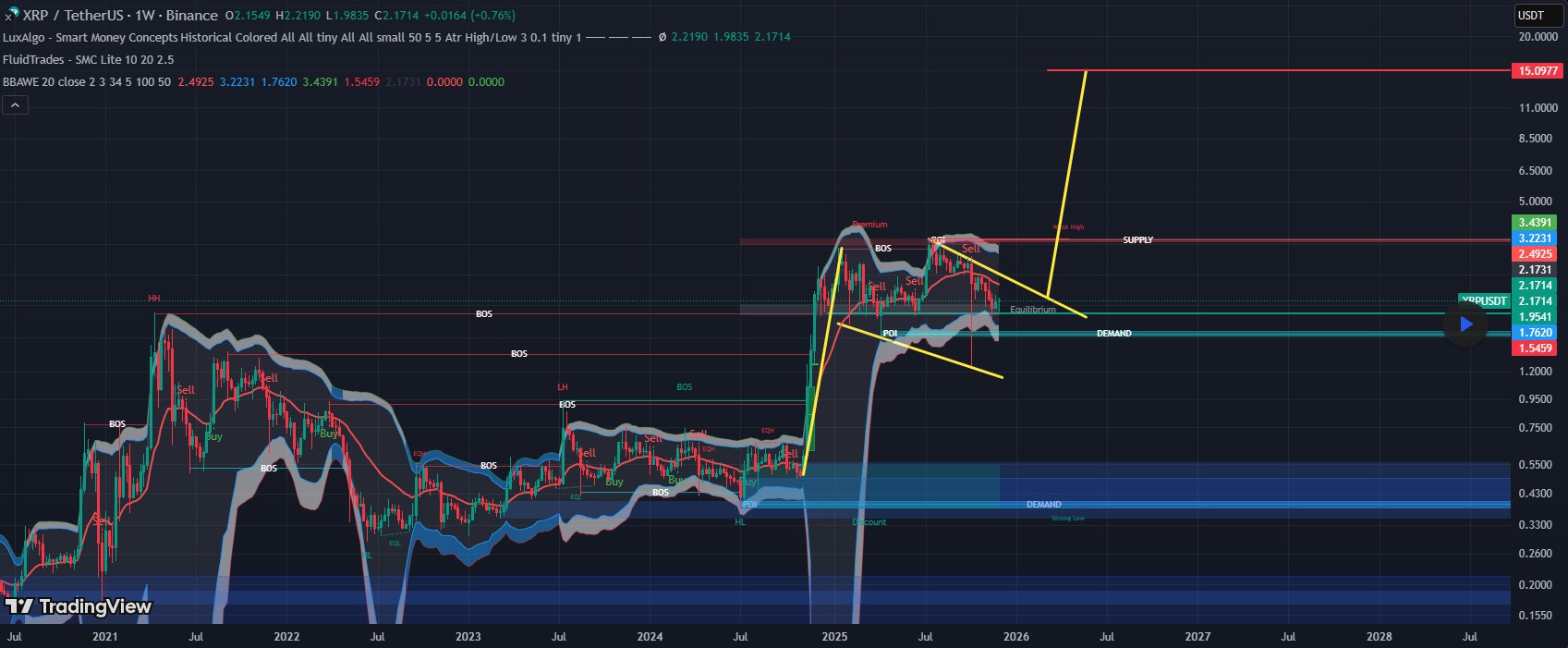
Task: Click the 0.4300 price scale value
Action: [x=1536, y=494]
